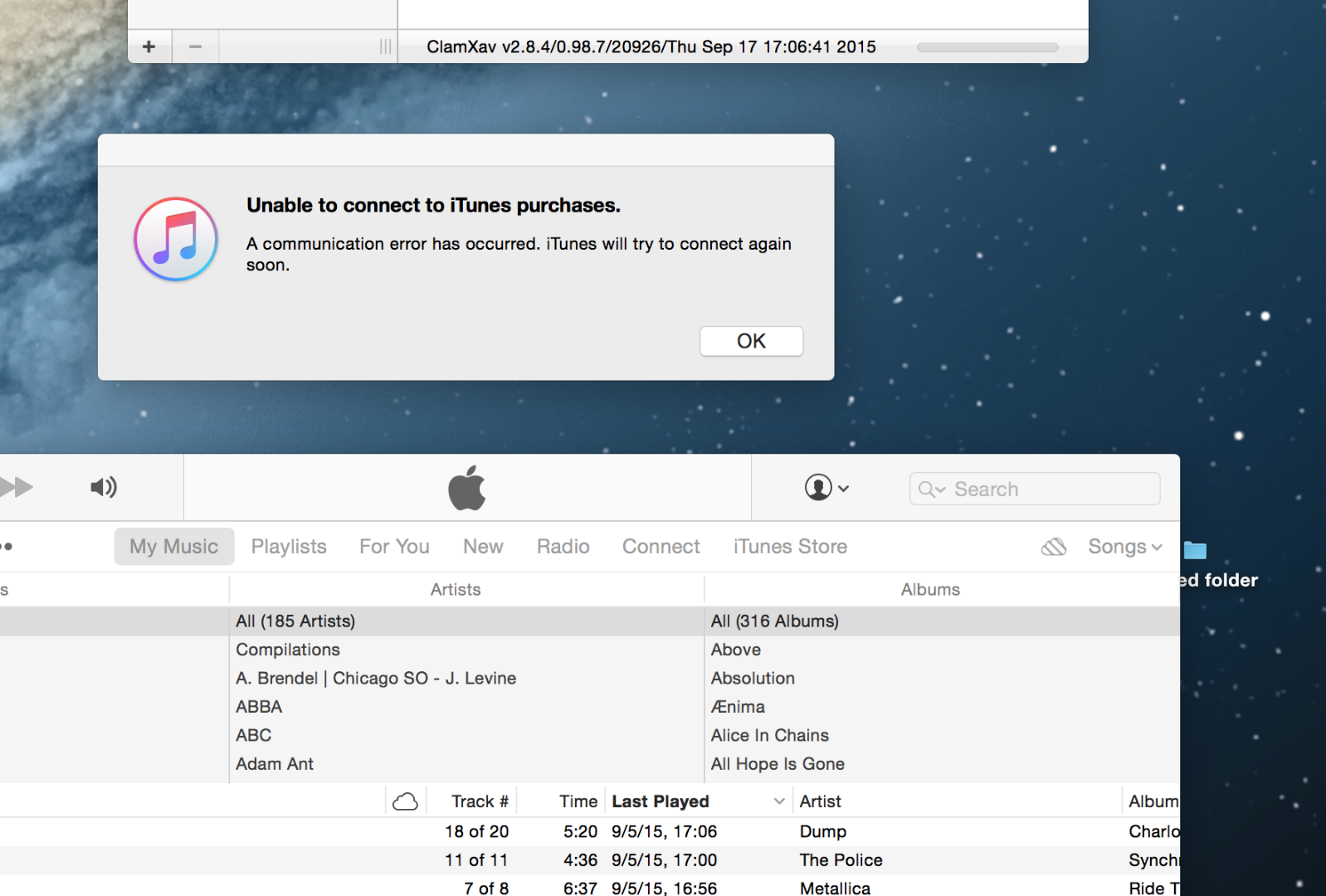
Task: Click the cloud column header icon
Action: (405, 801)
